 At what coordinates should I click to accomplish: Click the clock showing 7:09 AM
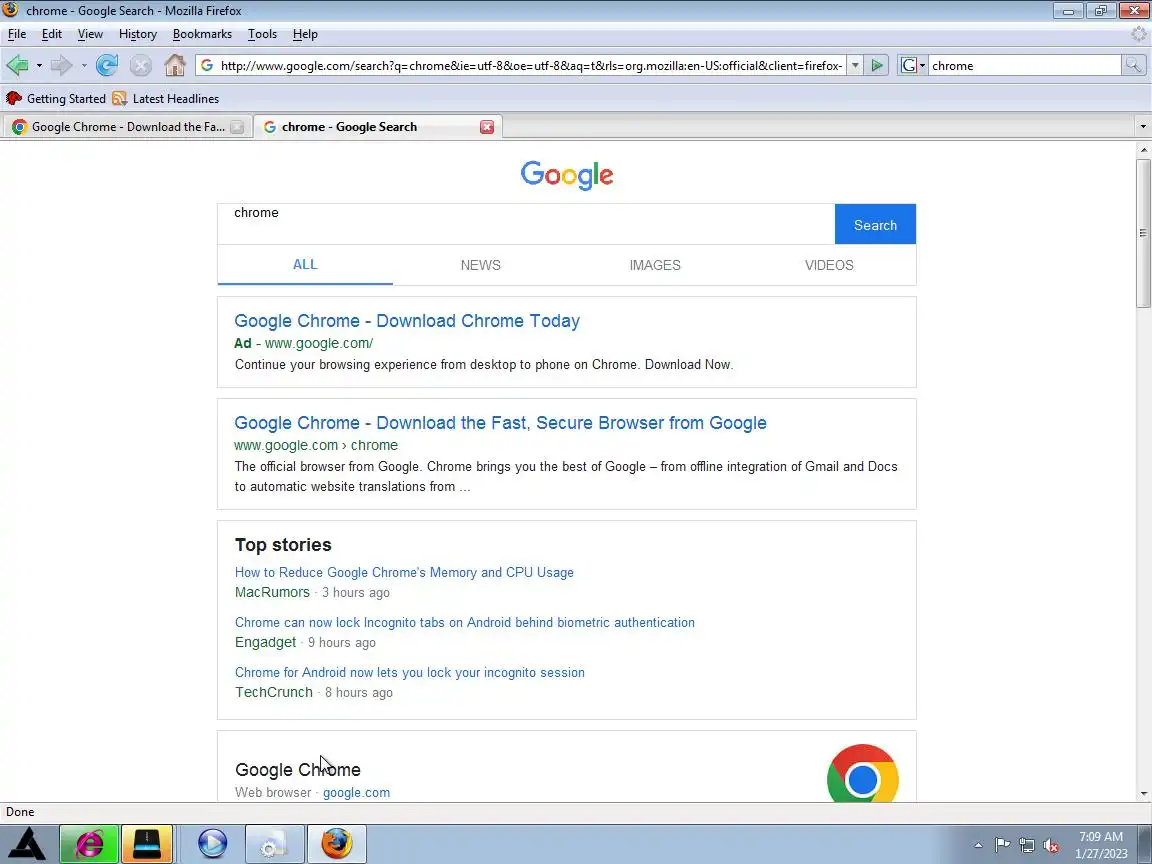(x=1101, y=844)
